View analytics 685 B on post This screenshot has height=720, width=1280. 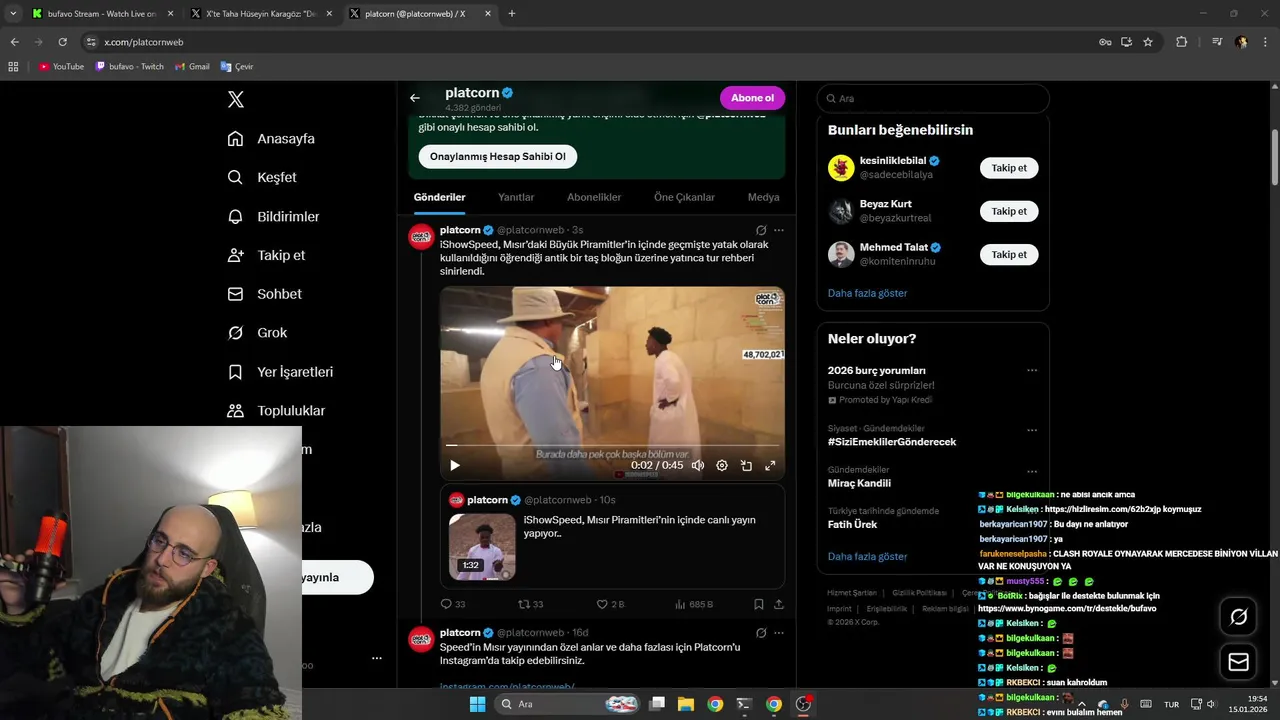point(694,604)
